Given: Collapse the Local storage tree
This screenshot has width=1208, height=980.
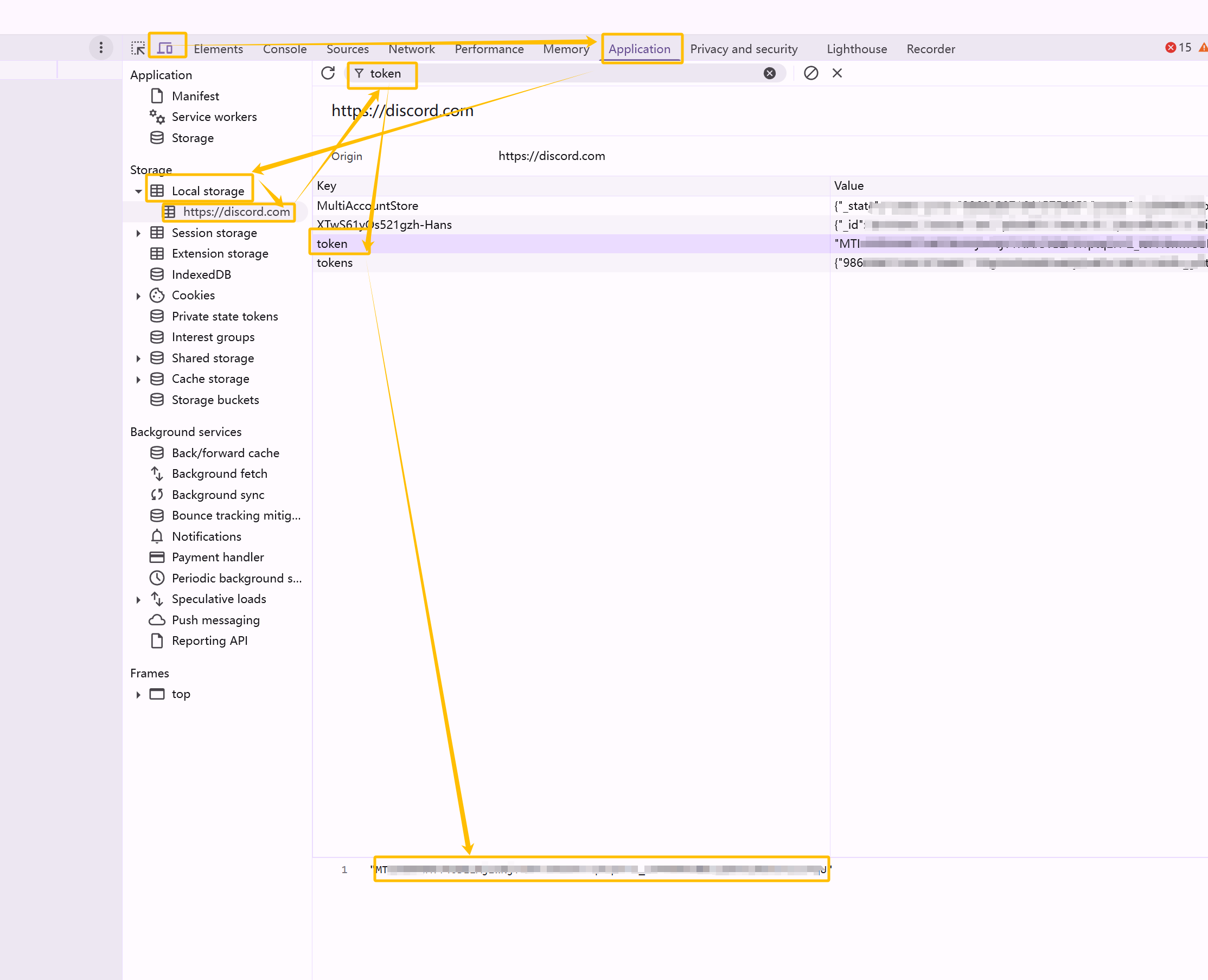Looking at the screenshot, I should pyautogui.click(x=138, y=191).
